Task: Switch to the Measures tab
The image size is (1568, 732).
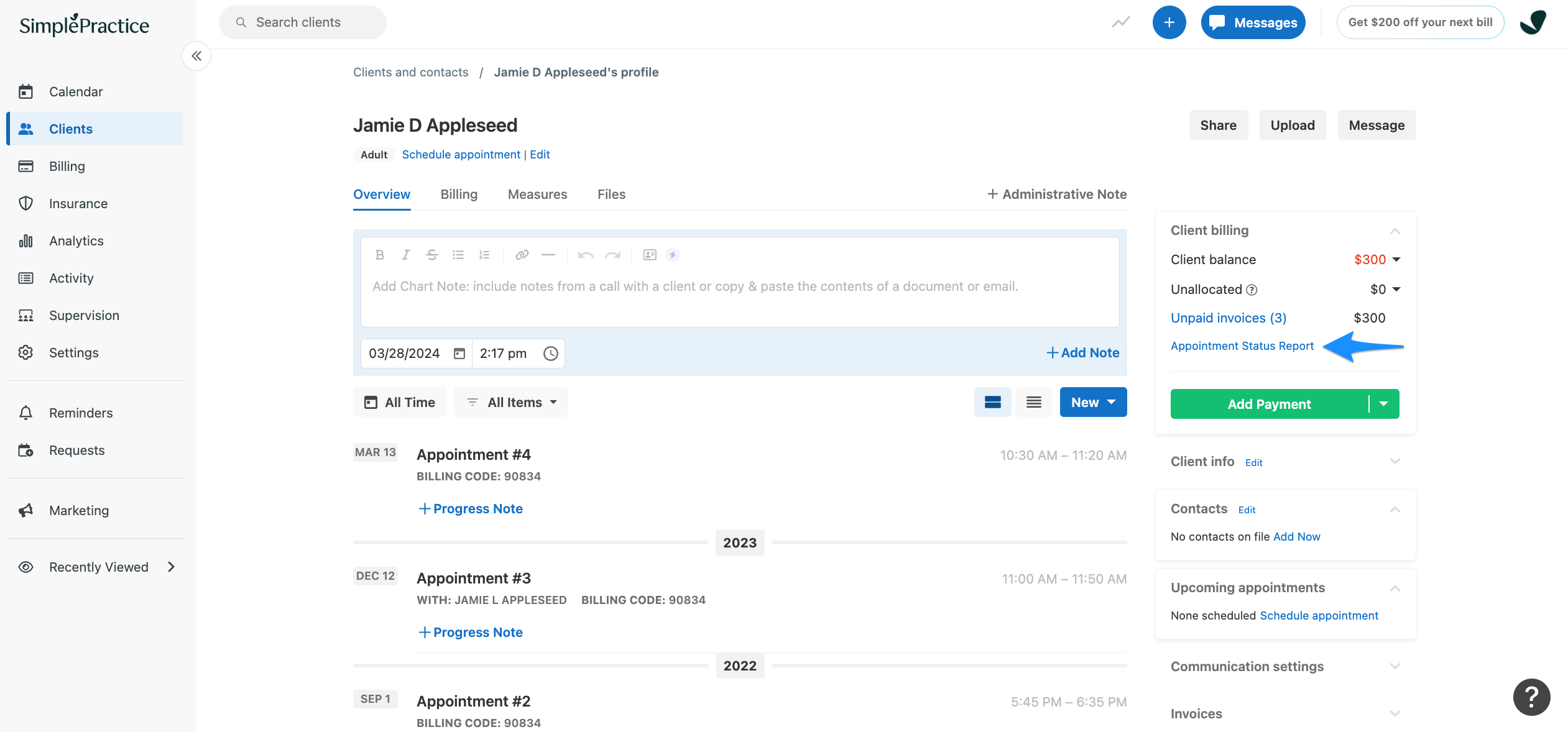Action: (x=537, y=194)
